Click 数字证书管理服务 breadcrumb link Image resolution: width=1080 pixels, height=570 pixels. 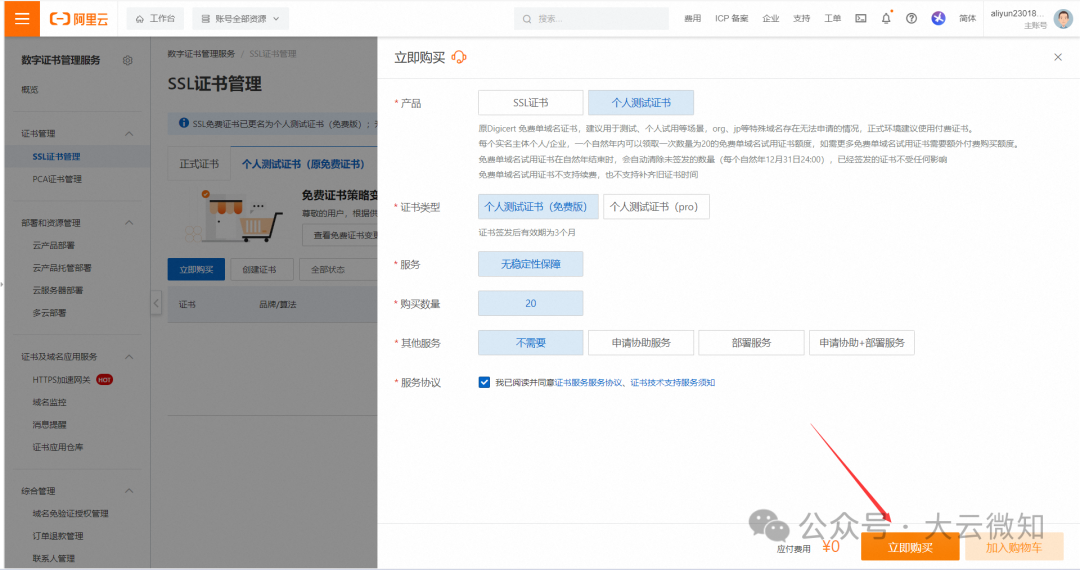201,54
